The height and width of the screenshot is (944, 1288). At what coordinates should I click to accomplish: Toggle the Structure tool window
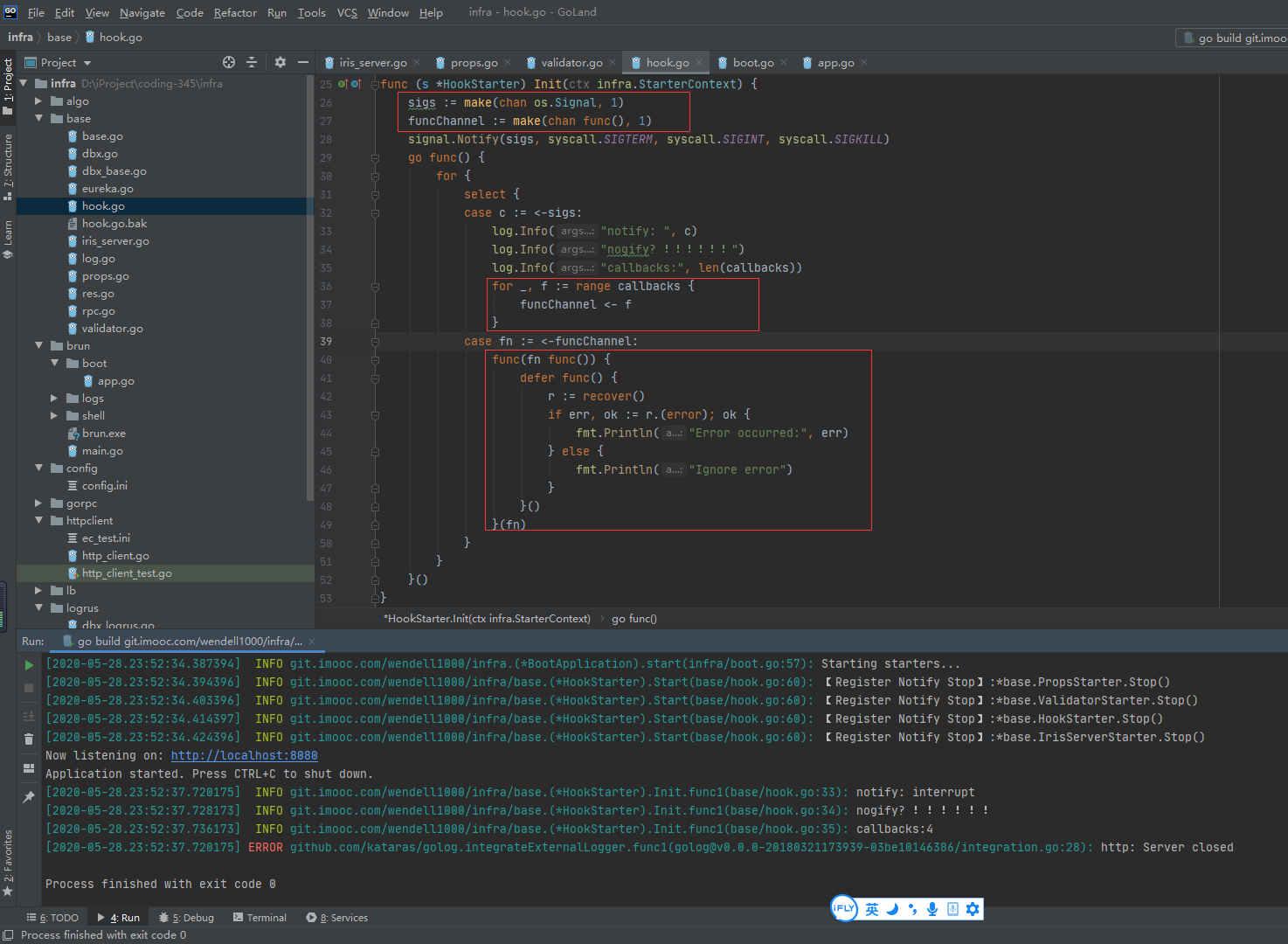pyautogui.click(x=8, y=166)
